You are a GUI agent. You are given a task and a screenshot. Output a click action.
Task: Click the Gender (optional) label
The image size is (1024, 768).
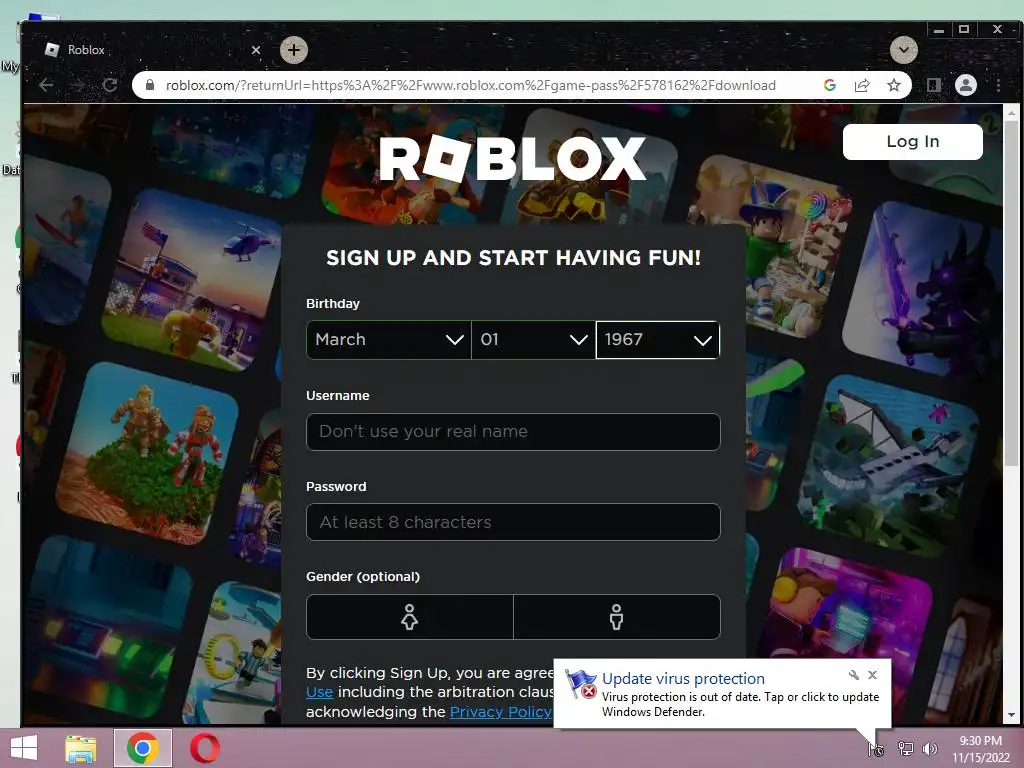point(363,577)
